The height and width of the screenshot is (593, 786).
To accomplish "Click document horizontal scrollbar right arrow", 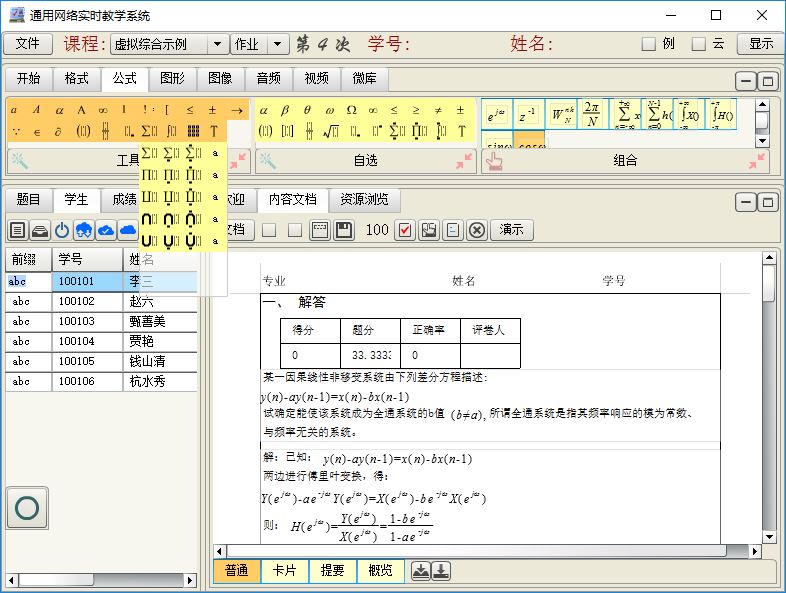I will [x=755, y=551].
